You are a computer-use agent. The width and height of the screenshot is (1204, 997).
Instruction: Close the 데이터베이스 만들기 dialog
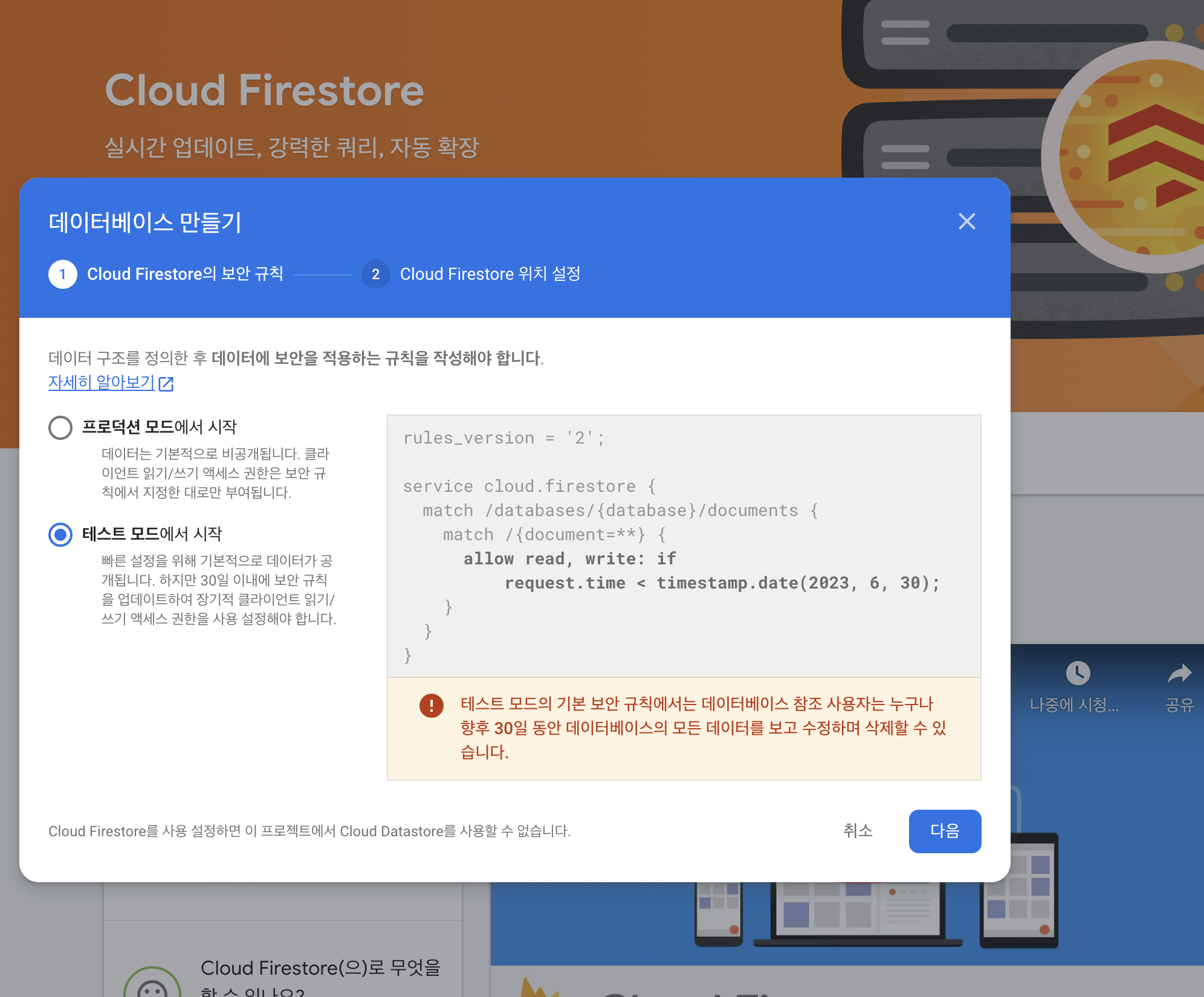(966, 221)
